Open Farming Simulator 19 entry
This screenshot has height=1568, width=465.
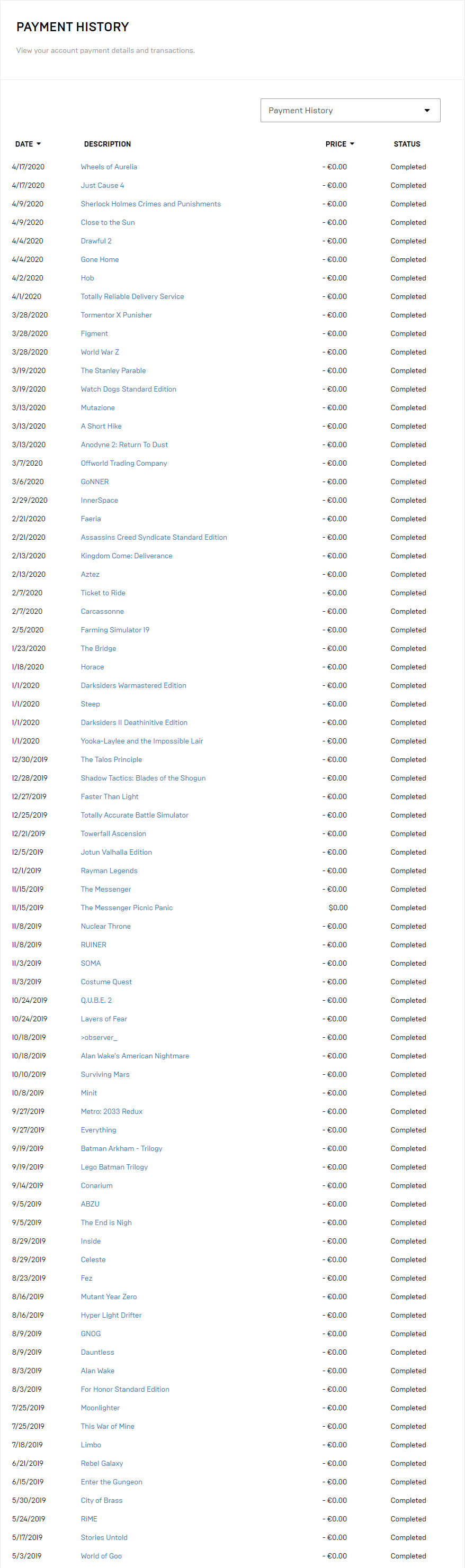point(114,630)
